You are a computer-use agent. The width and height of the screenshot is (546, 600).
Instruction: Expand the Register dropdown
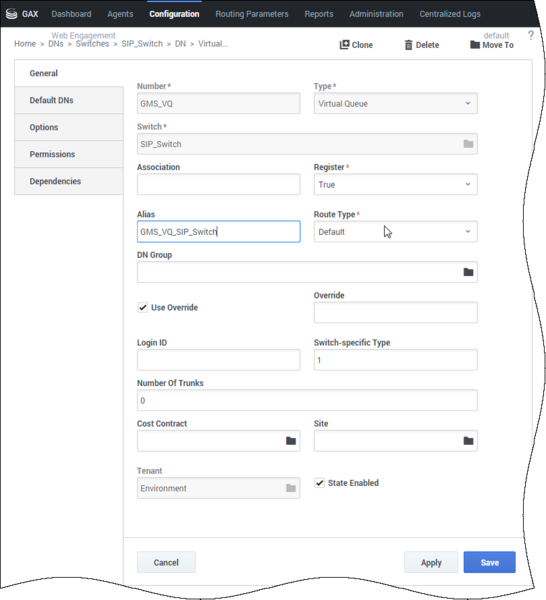tap(396, 184)
